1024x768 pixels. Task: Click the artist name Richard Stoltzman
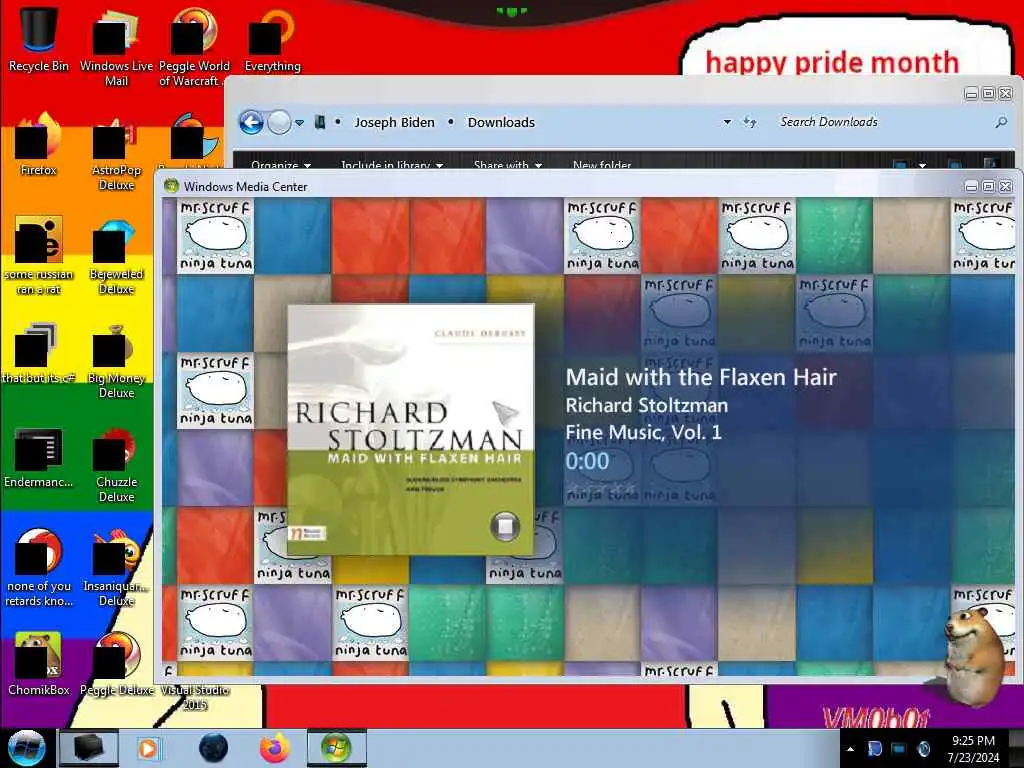click(x=647, y=405)
